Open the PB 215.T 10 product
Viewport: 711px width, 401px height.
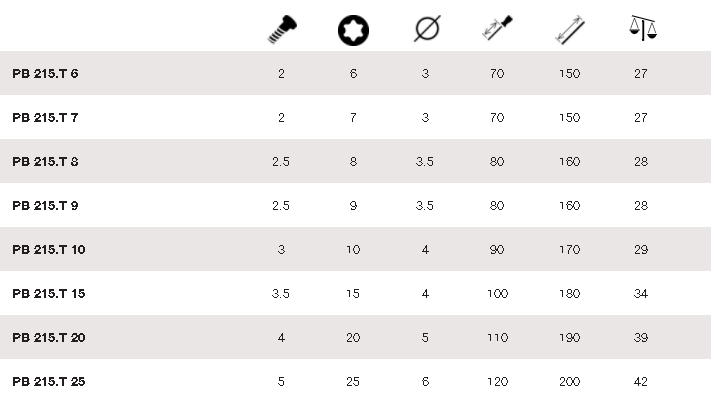click(49, 250)
